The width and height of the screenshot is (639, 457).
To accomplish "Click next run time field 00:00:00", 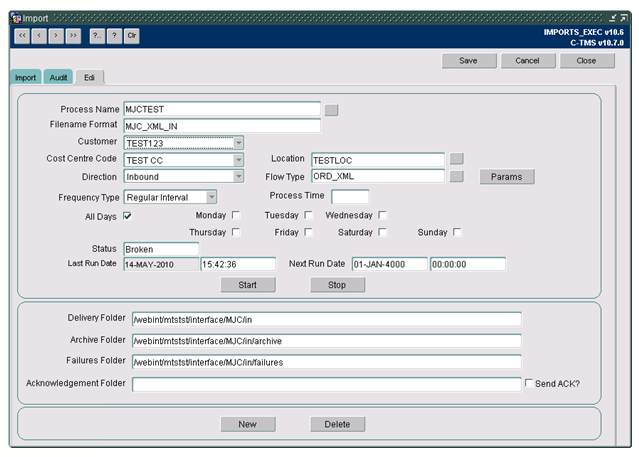I will pyautogui.click(x=468, y=264).
